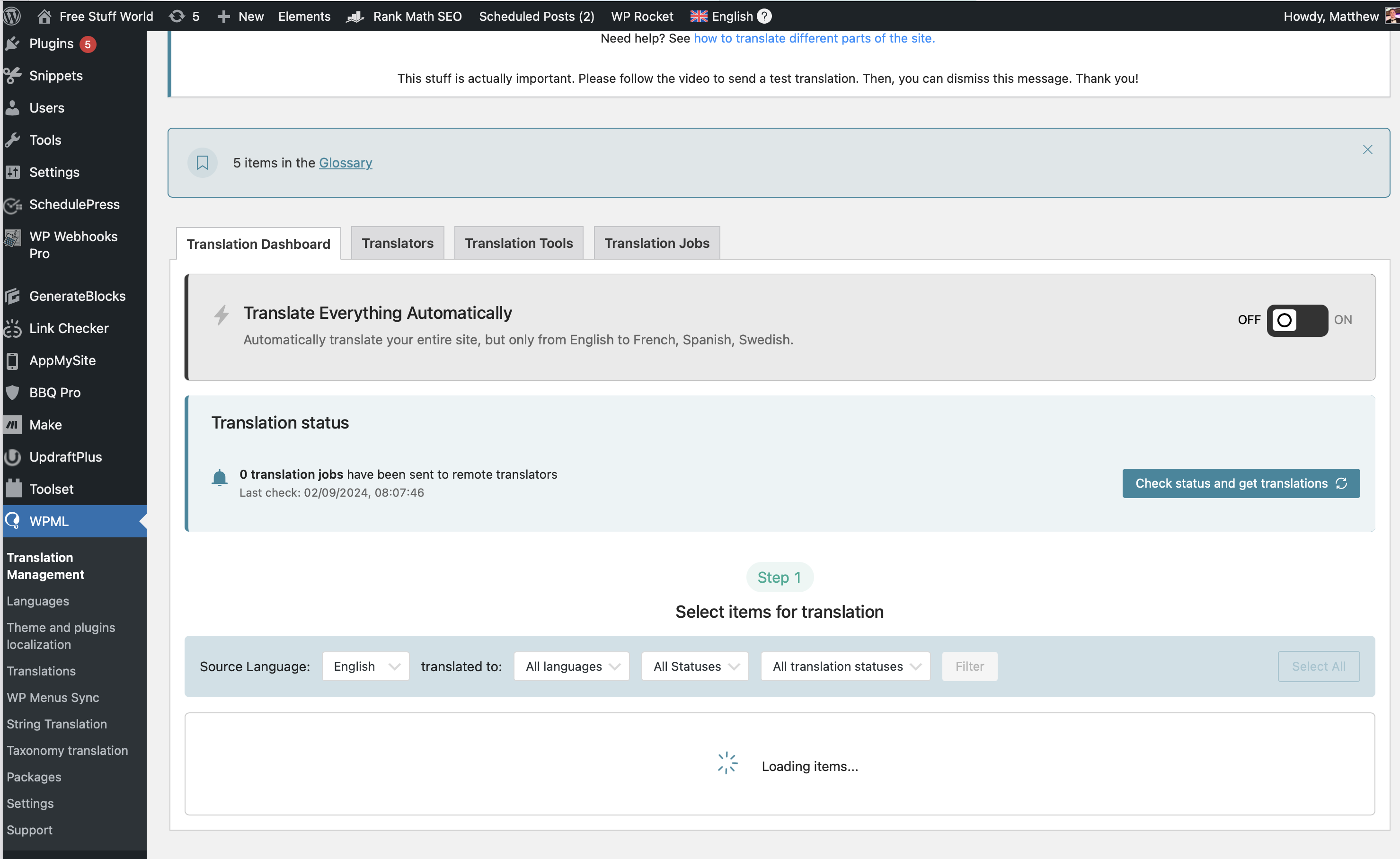
Task: Click the Rank Math SEO chart icon
Action: [355, 17]
